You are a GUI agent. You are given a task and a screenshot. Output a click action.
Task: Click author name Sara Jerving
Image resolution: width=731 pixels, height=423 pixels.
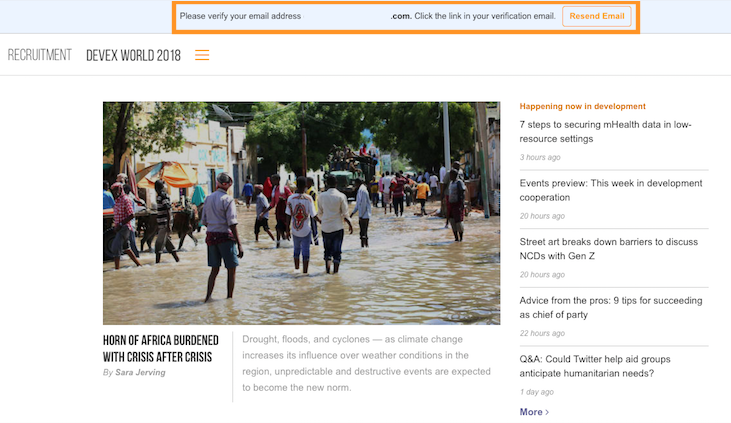140,372
